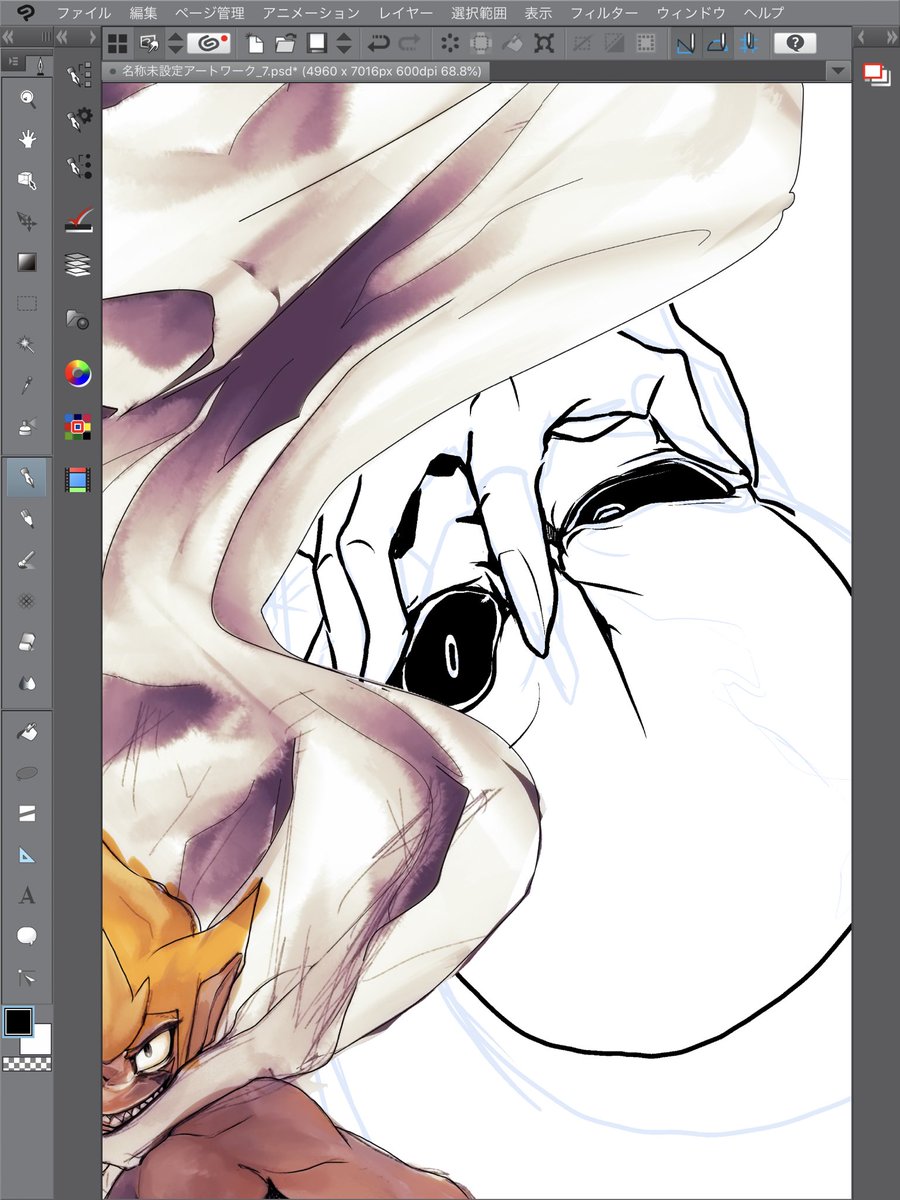
Task: Open the canvas tab dropdown arrow
Action: coord(838,71)
